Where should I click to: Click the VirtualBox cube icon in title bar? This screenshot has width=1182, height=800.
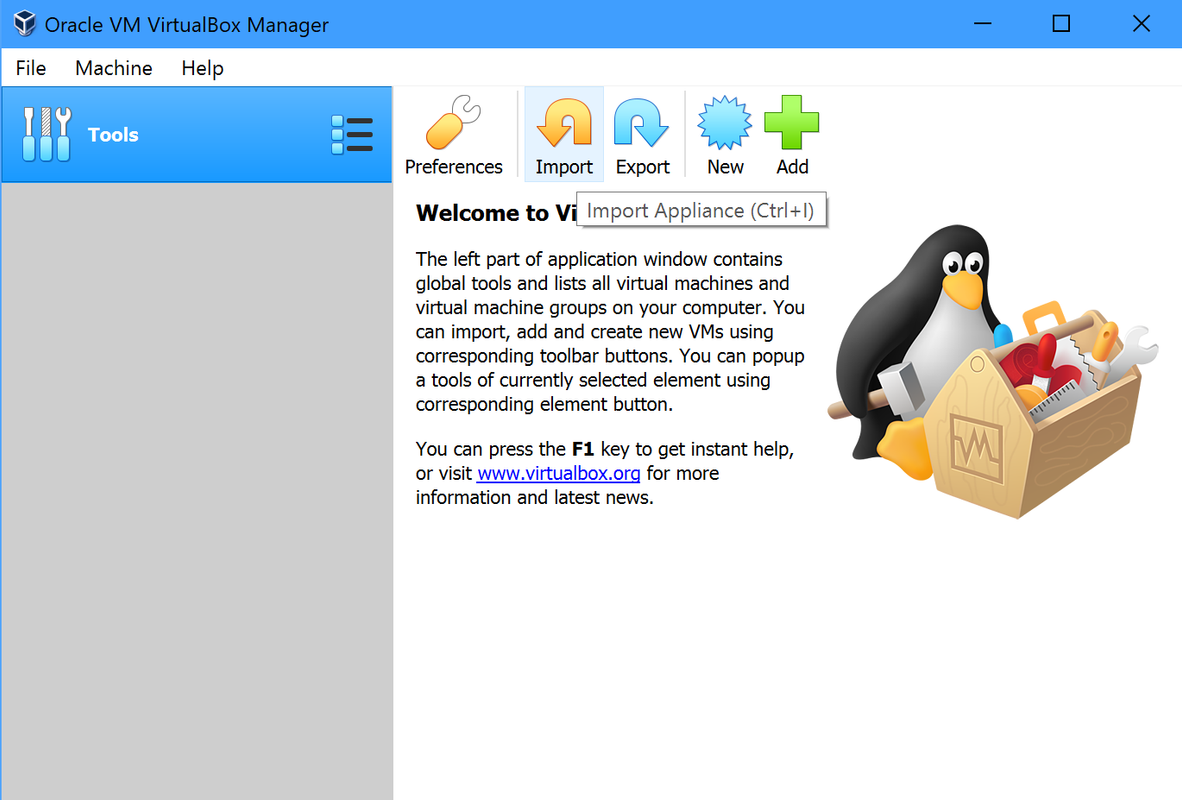(24, 23)
